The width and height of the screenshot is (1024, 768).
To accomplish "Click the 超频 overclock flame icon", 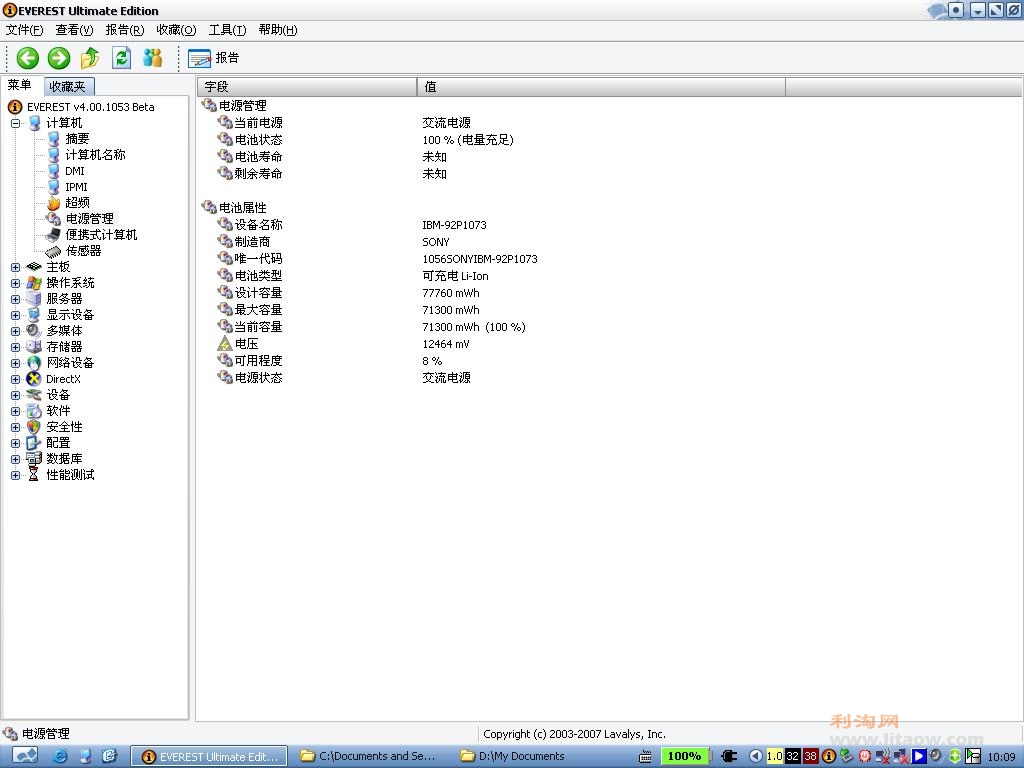I will [x=54, y=203].
